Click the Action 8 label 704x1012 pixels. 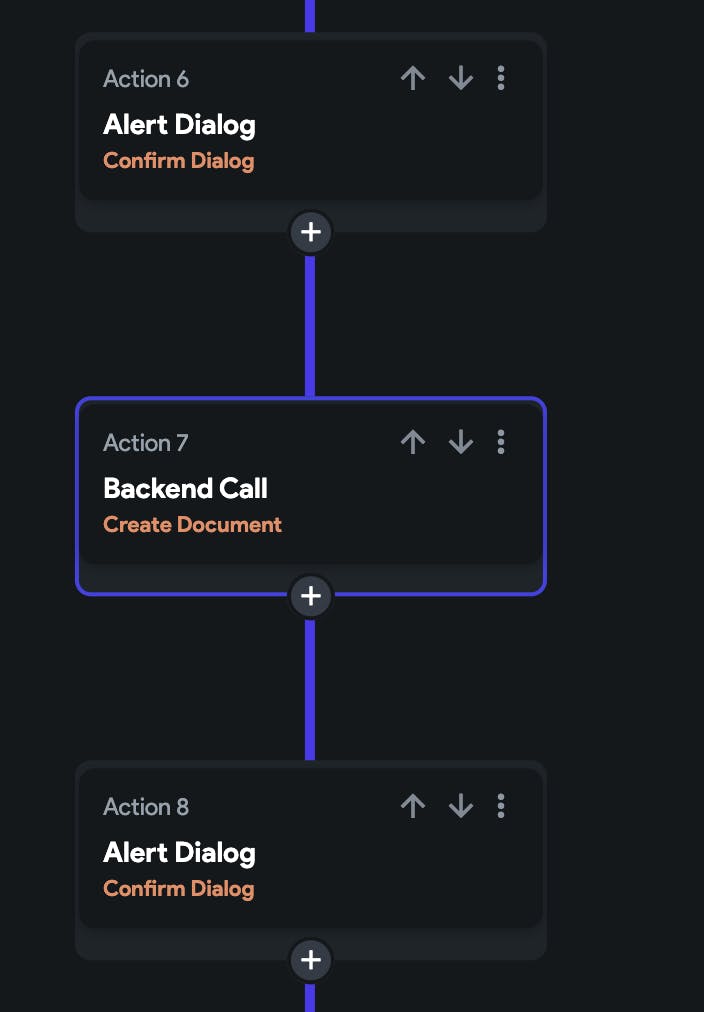click(x=145, y=806)
